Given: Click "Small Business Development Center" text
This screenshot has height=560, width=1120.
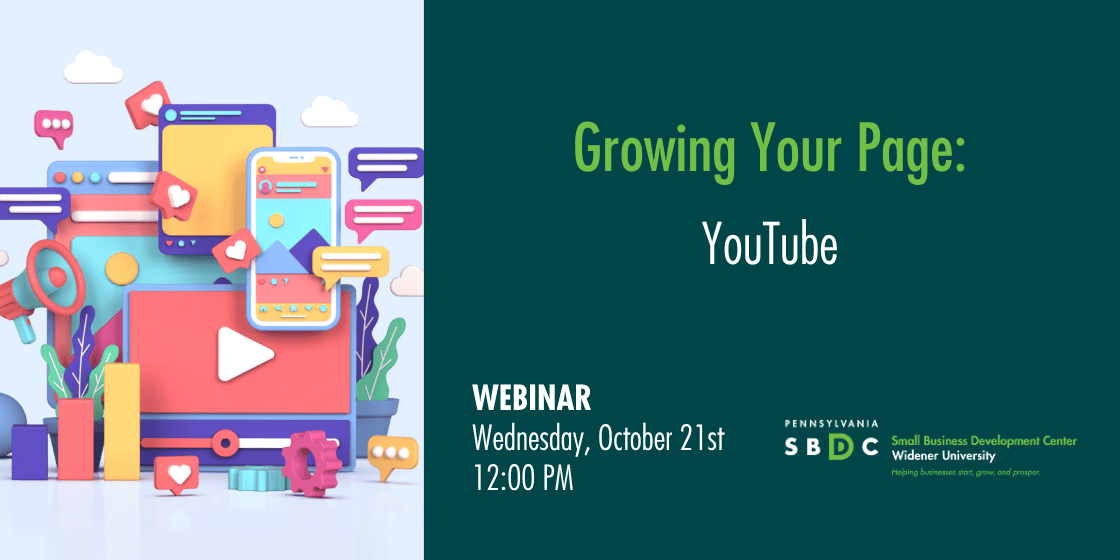Looking at the screenshot, I should click(x=984, y=442).
